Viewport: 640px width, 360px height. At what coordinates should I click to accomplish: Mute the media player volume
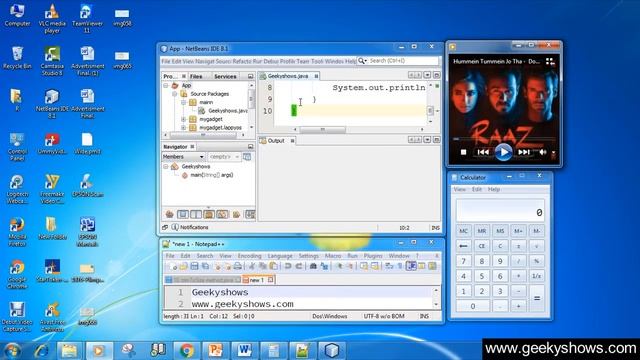(x=542, y=152)
